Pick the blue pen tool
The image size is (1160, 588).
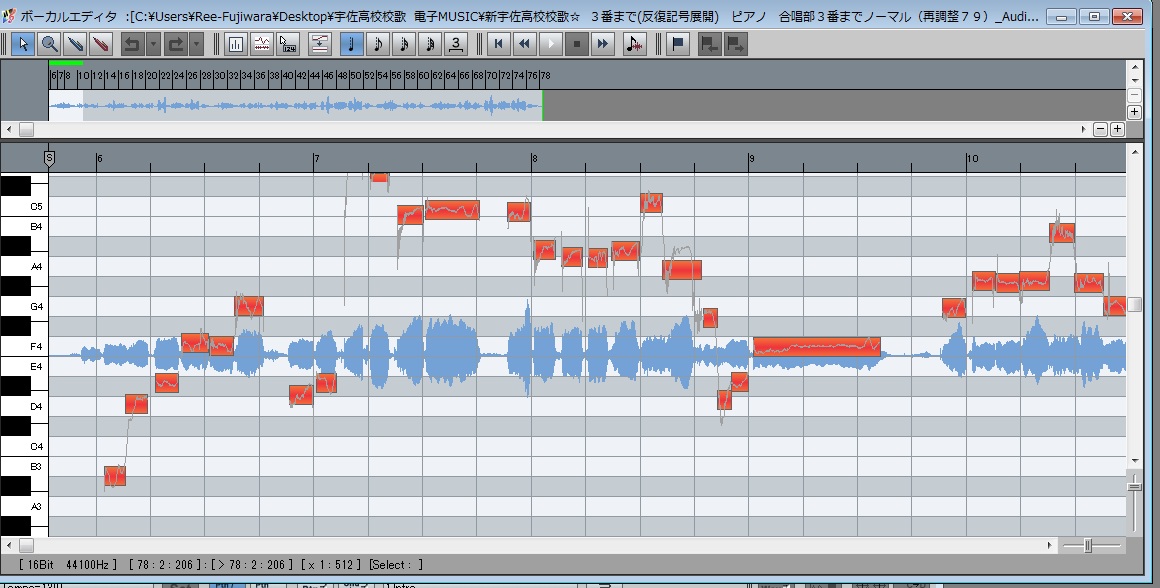[74, 44]
